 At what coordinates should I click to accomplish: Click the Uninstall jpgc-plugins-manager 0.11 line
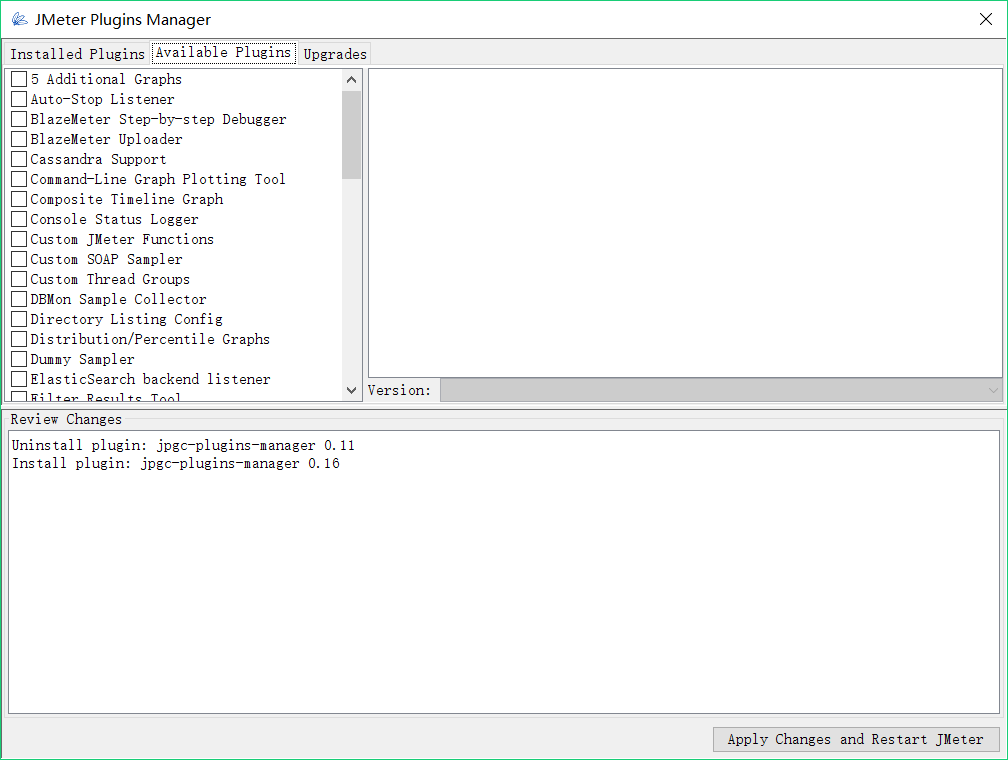click(183, 445)
